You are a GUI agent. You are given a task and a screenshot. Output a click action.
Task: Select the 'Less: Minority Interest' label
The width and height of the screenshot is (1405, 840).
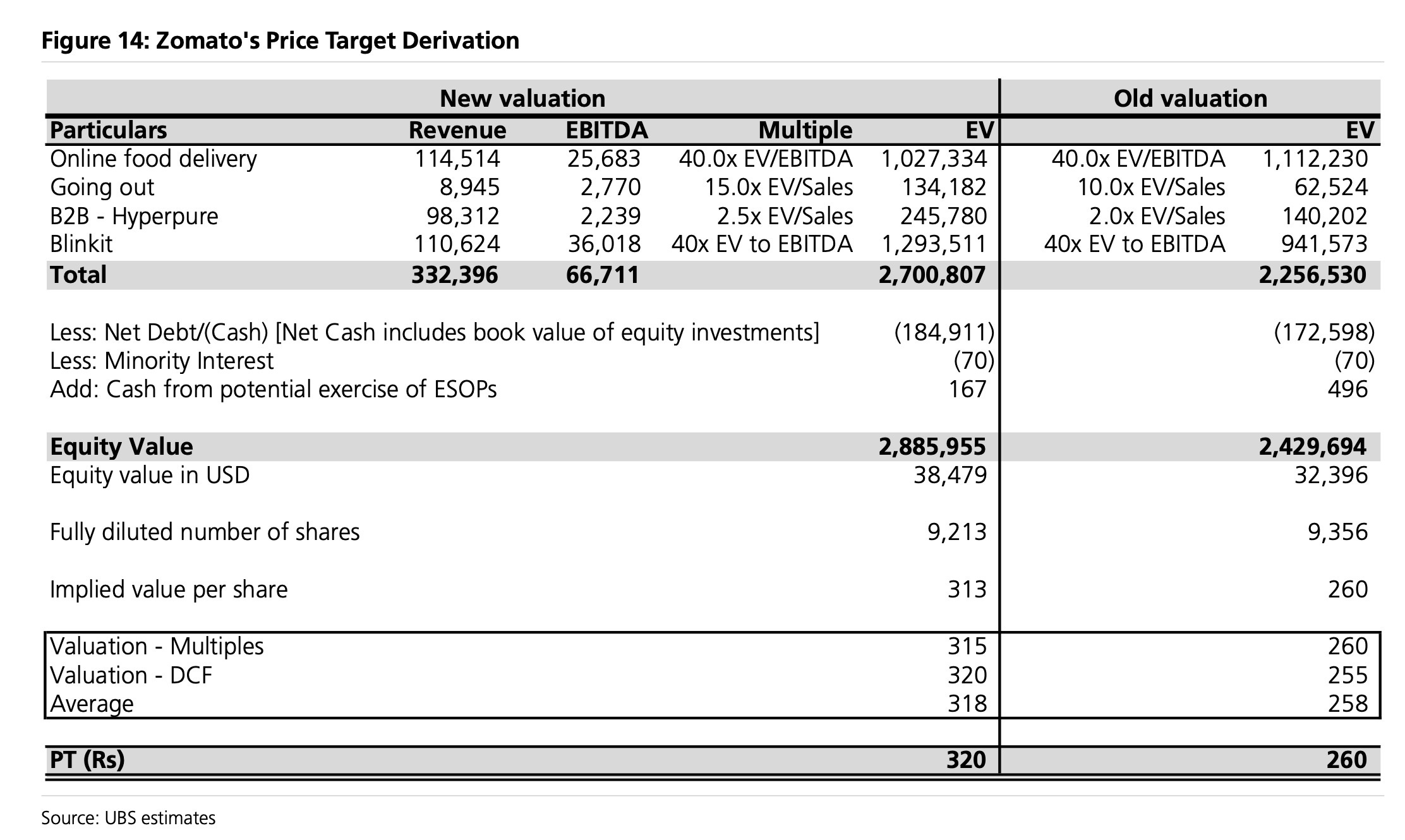tap(162, 361)
